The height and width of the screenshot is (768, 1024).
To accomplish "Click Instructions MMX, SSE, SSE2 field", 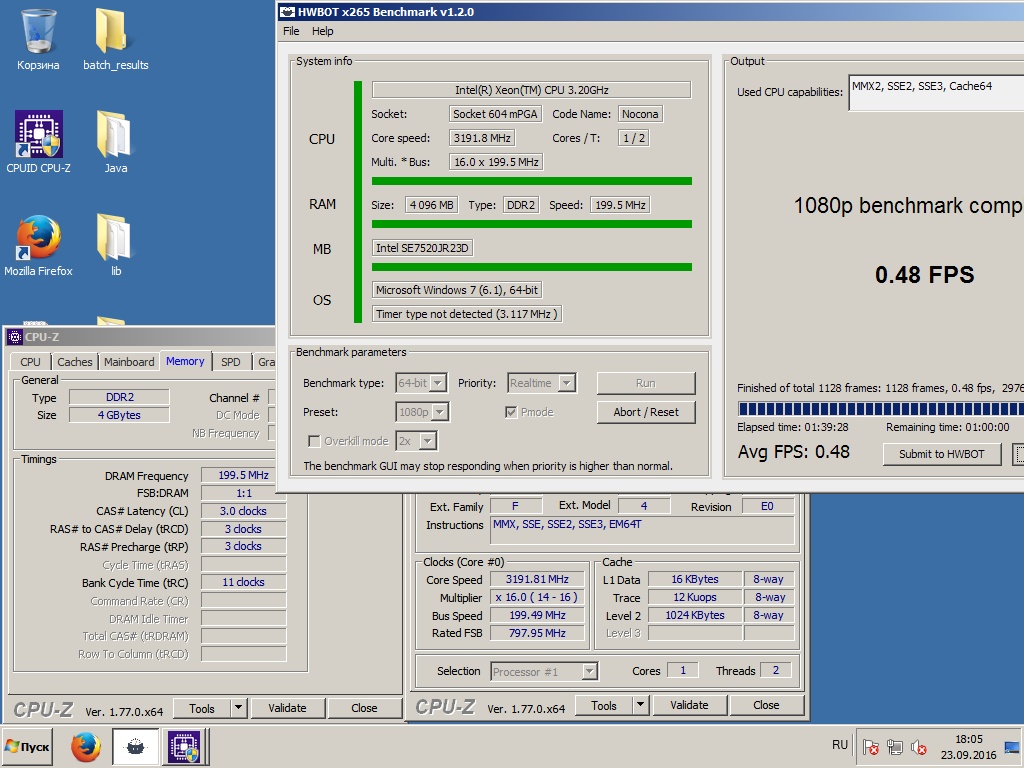I will click(643, 530).
